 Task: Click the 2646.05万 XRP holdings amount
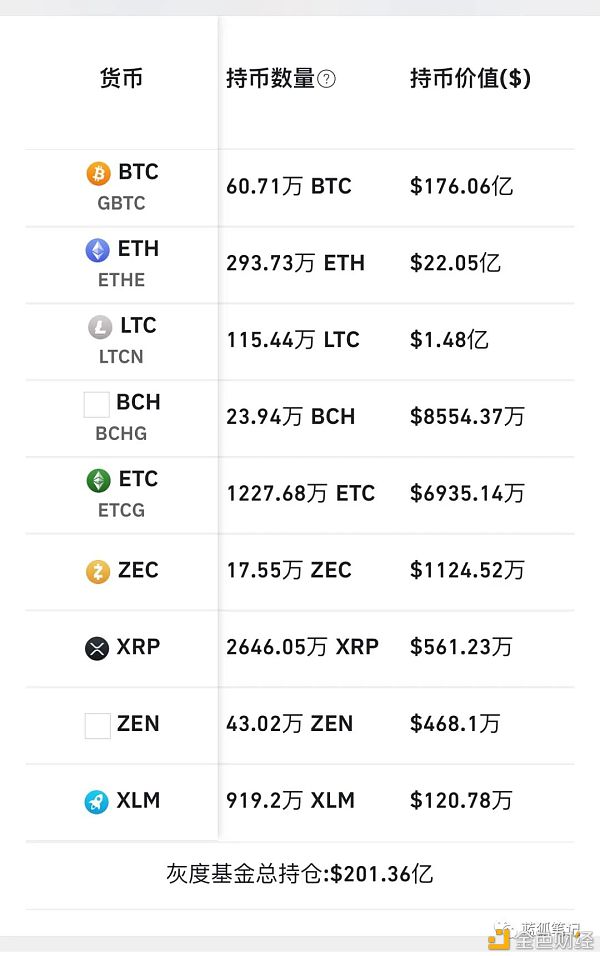pos(302,647)
